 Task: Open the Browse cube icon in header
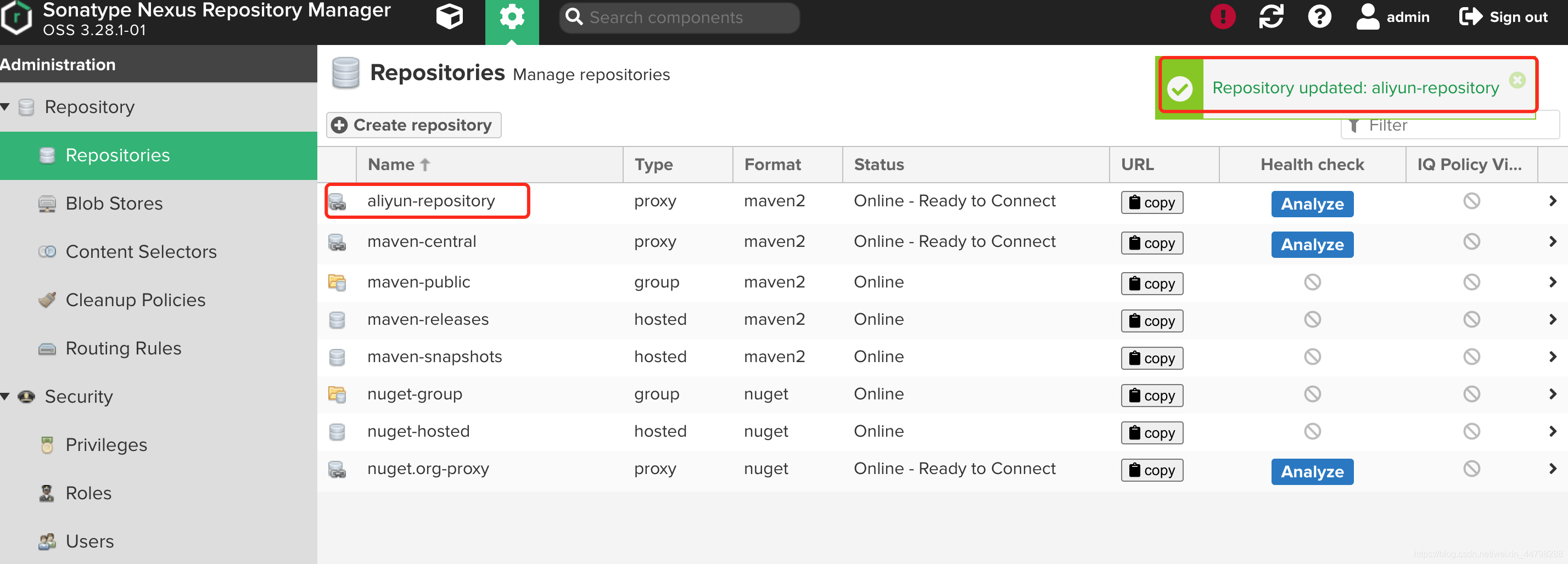[x=449, y=17]
